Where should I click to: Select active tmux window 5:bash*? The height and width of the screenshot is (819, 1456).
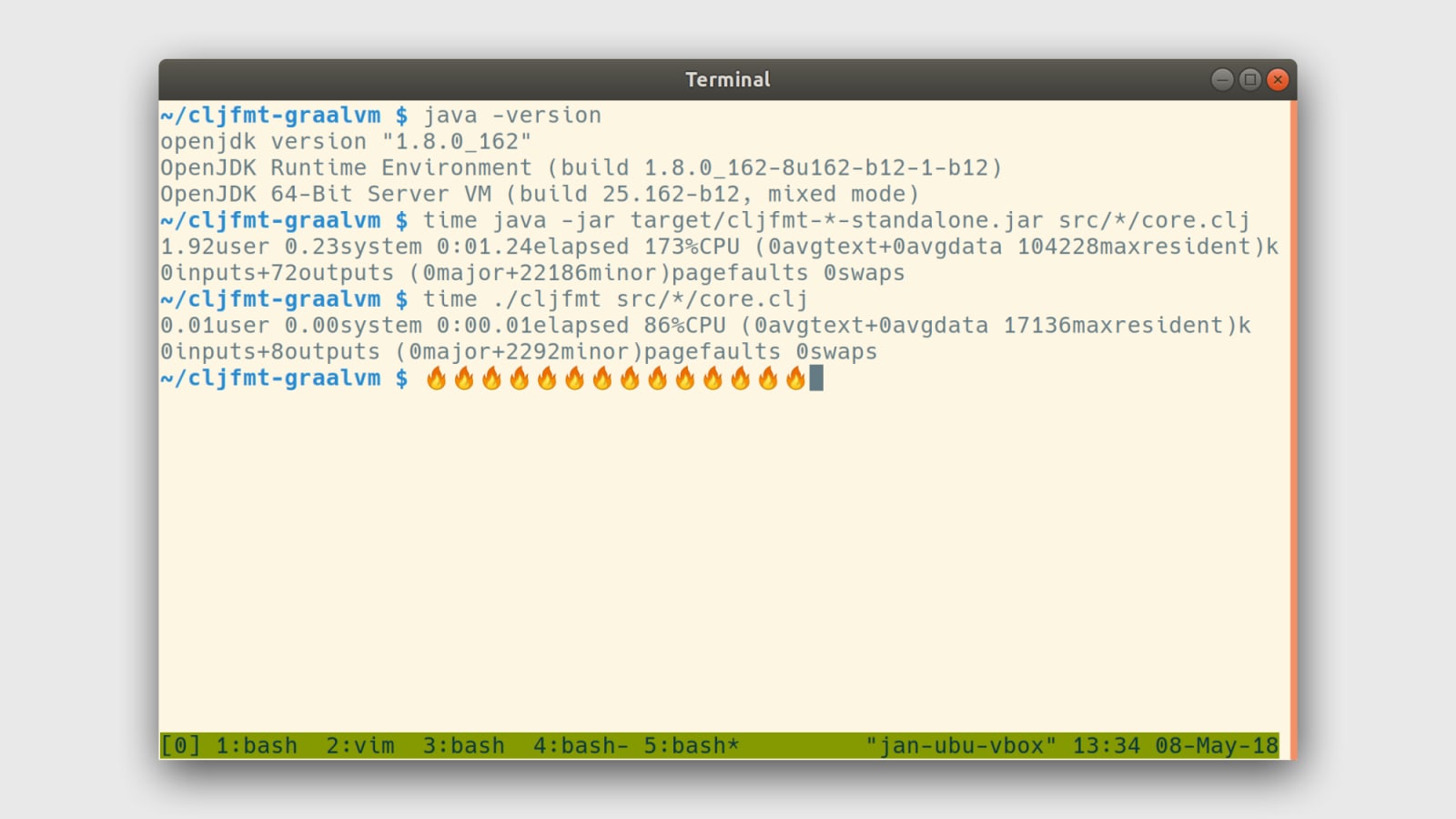[x=692, y=746]
